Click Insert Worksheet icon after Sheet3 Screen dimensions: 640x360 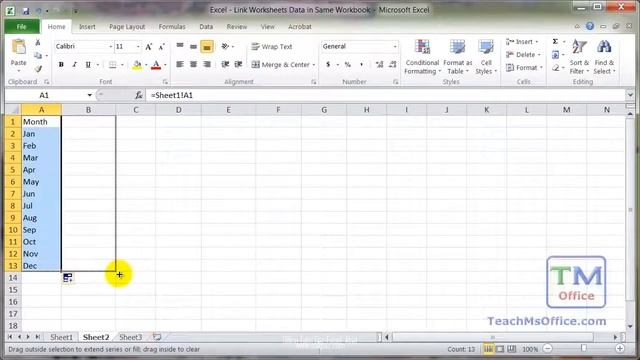(157, 337)
